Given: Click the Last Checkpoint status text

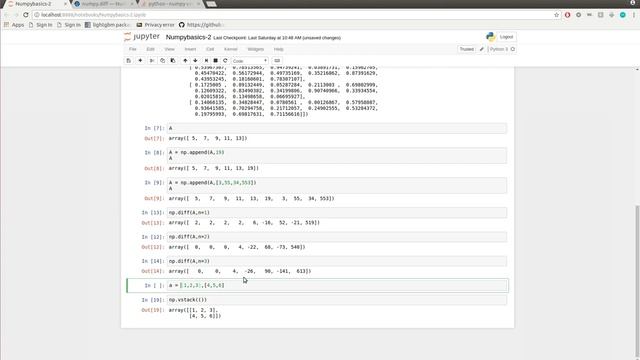Looking at the screenshot, I should (x=277, y=38).
